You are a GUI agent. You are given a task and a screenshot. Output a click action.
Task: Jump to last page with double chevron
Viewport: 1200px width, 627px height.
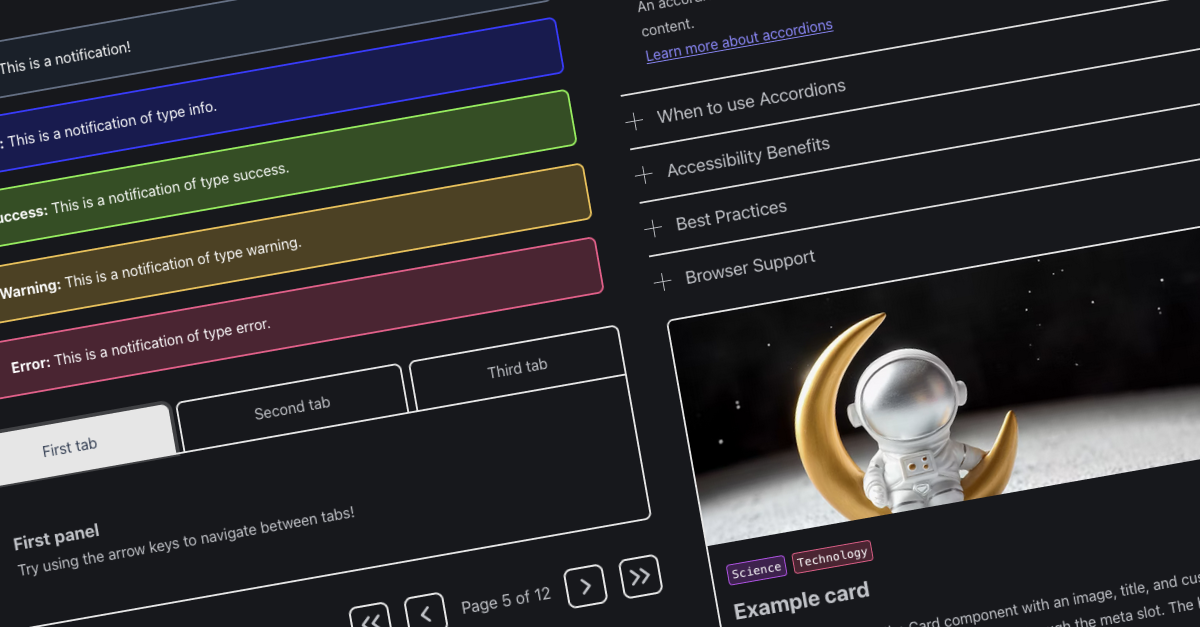[640, 576]
